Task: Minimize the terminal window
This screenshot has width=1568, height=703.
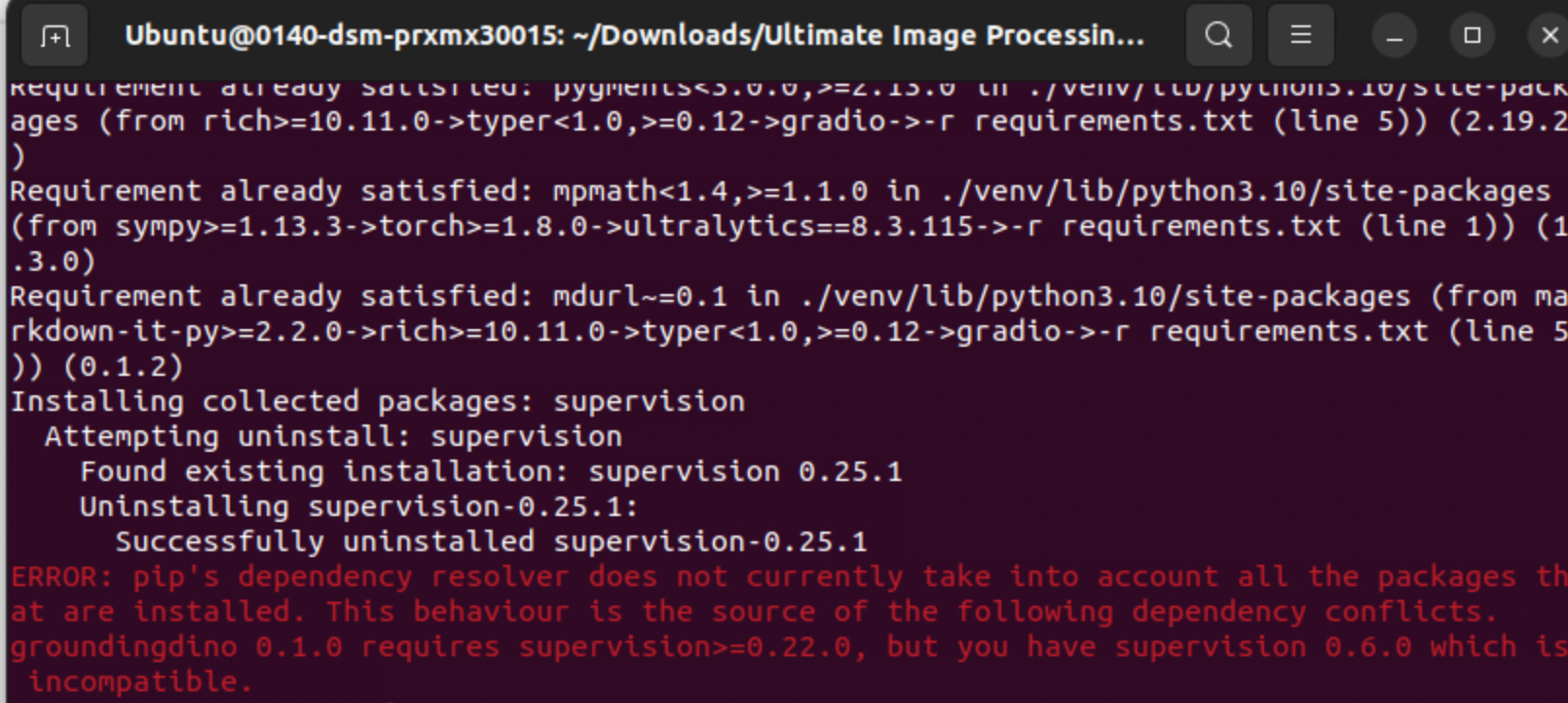Action: point(1395,35)
